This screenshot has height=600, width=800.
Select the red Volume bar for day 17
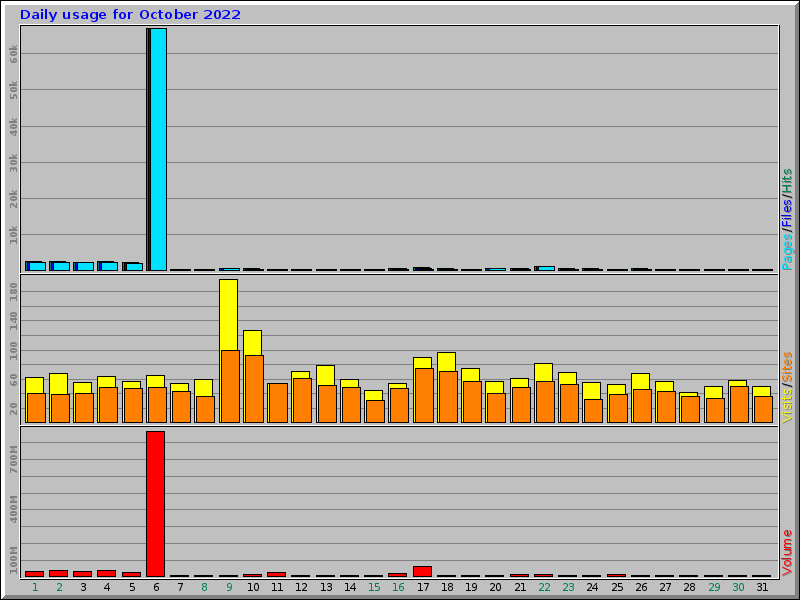point(422,571)
